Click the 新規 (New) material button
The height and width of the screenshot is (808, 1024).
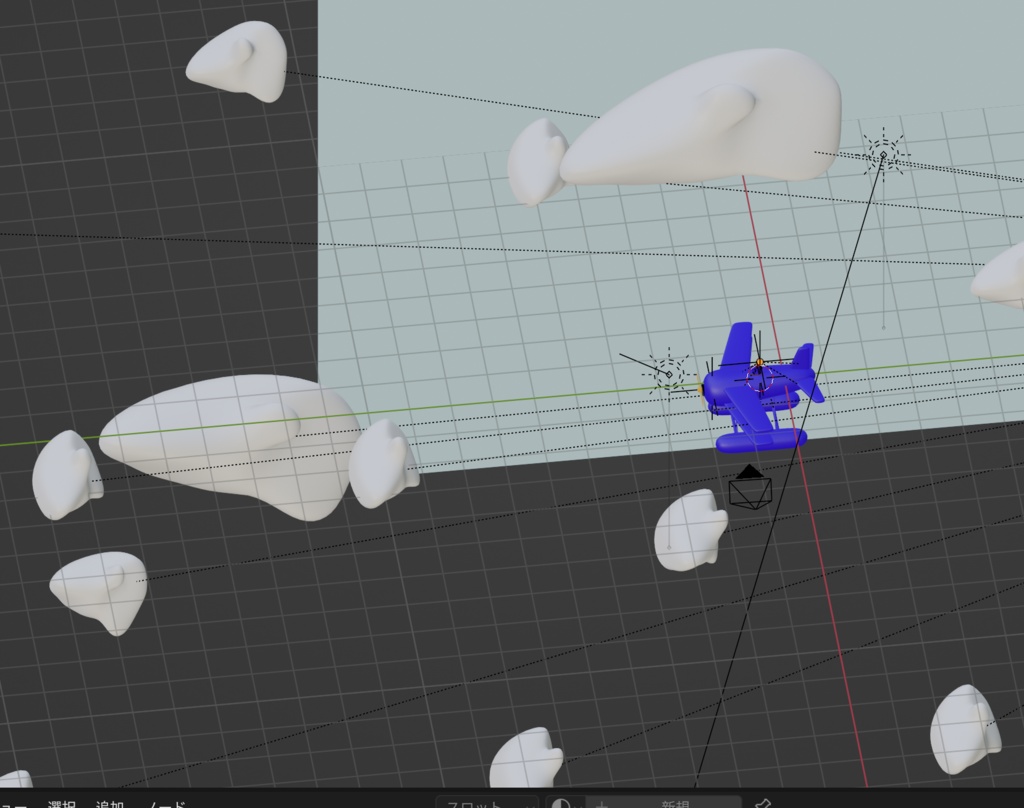[x=663, y=803]
